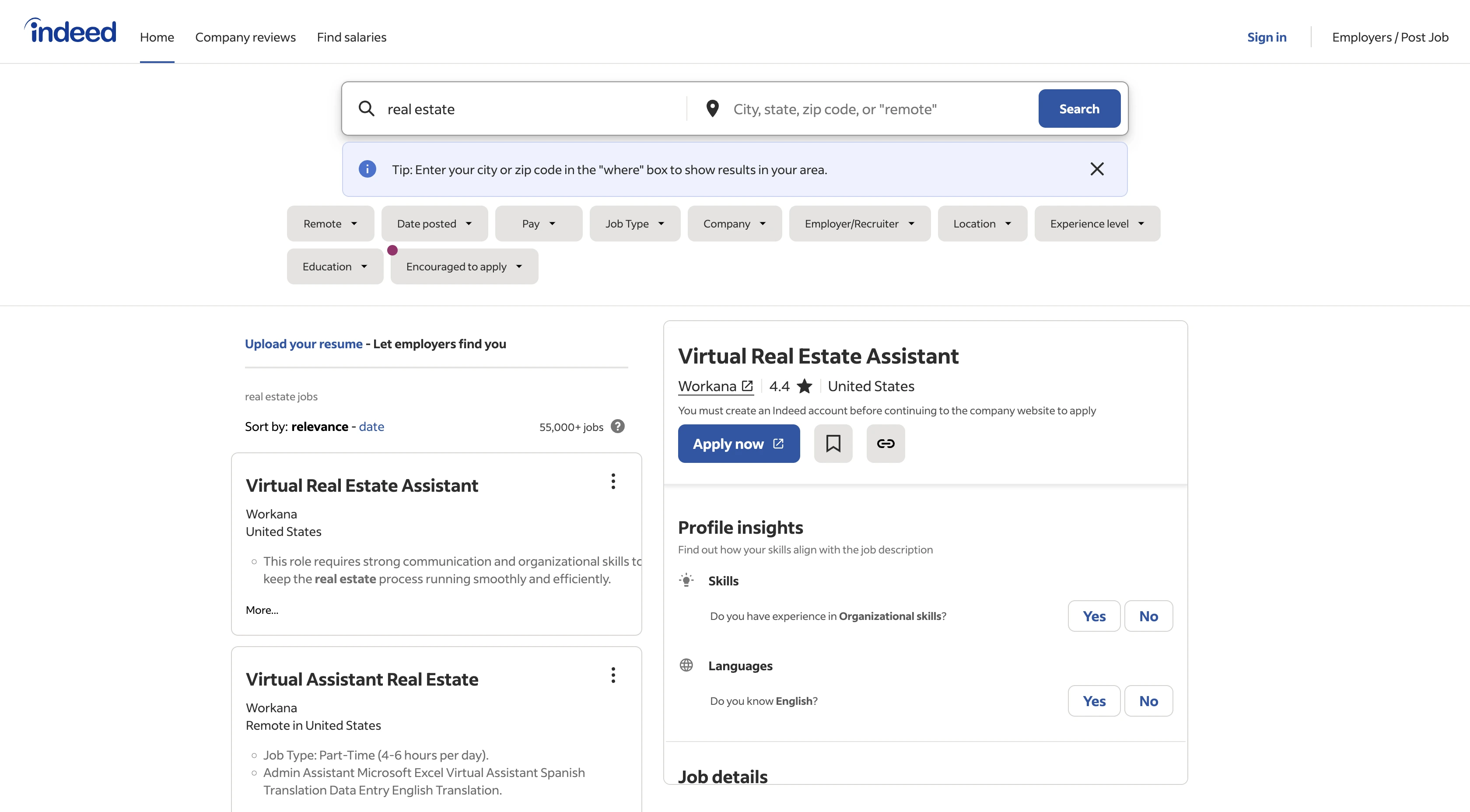Save job with bookmark icon
1470x812 pixels.
tap(833, 443)
